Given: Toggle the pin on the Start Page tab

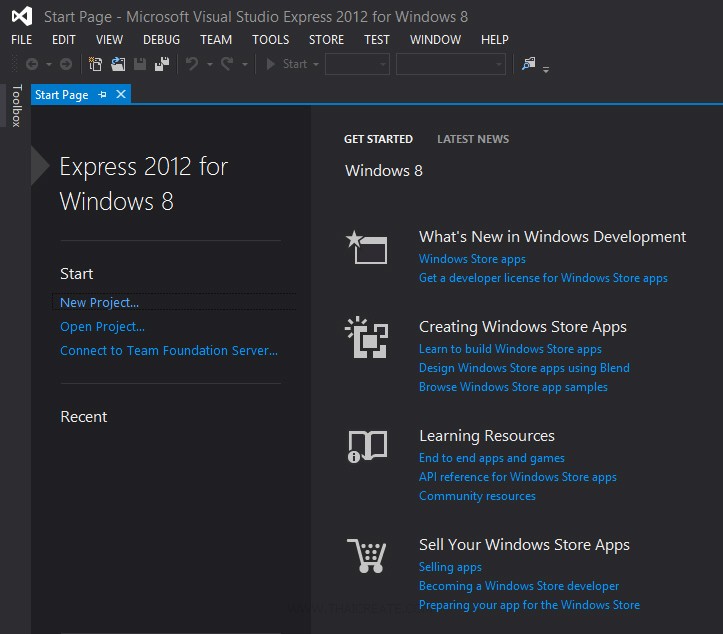Looking at the screenshot, I should point(102,95).
